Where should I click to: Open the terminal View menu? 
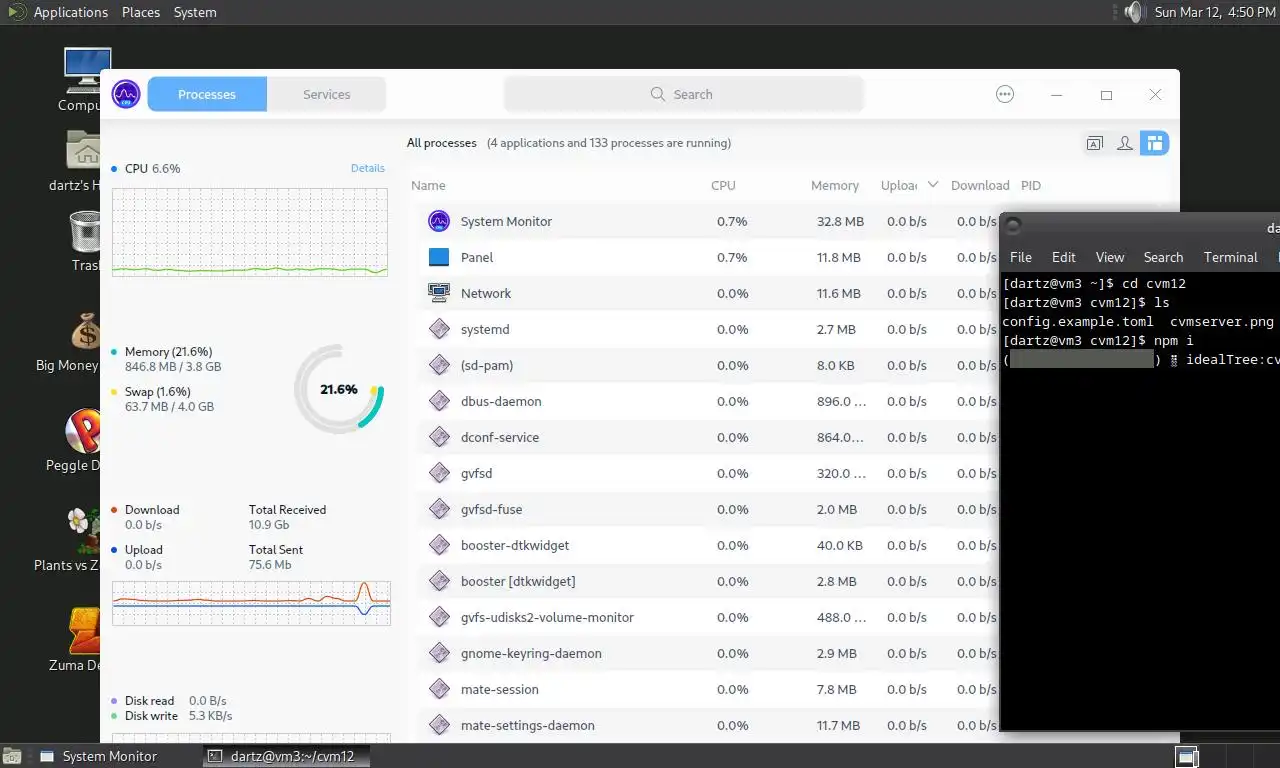click(x=1110, y=257)
